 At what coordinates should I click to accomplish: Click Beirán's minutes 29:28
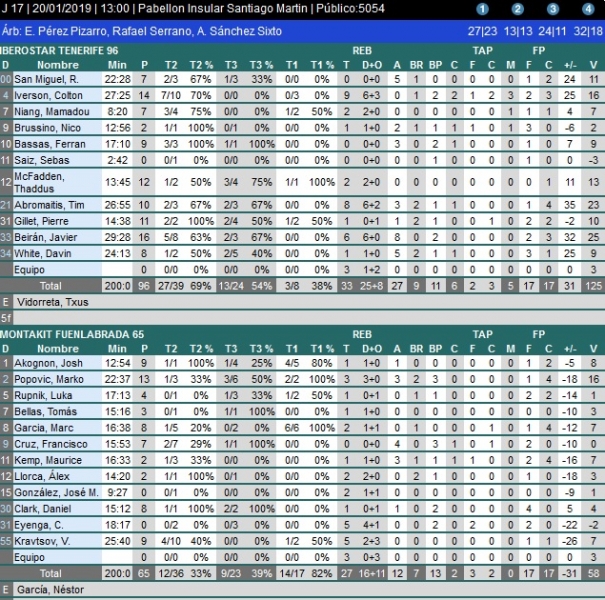[117, 238]
